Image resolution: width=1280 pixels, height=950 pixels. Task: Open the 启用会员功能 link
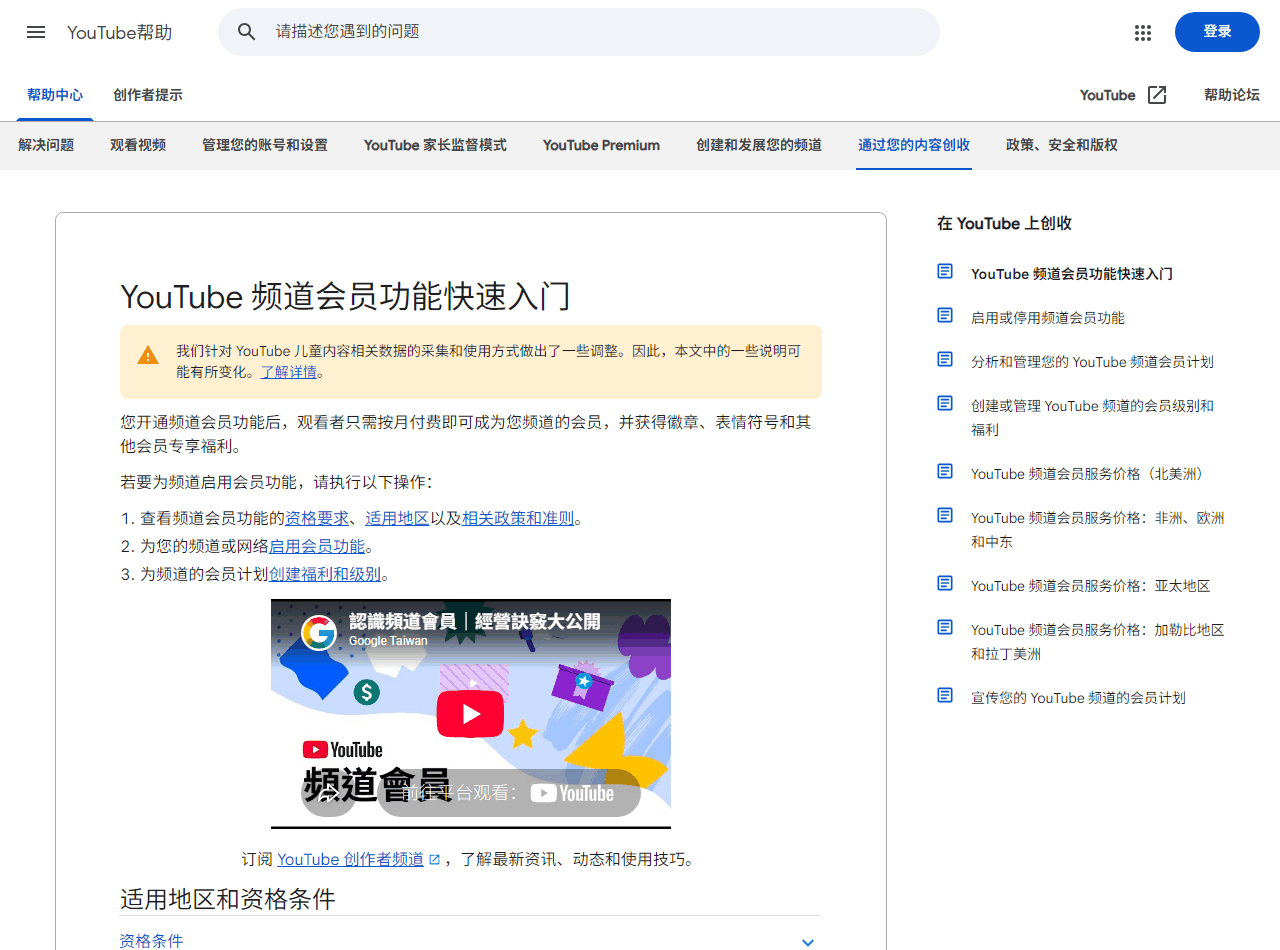point(317,546)
